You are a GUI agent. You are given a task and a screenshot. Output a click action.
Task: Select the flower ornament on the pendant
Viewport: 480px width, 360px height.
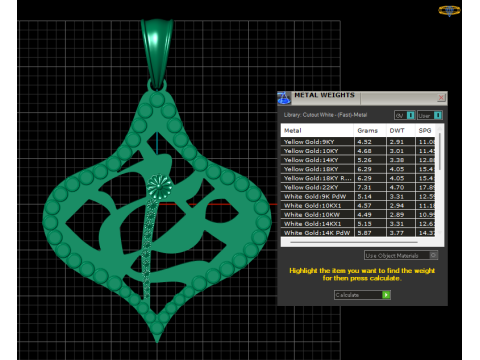(160, 186)
